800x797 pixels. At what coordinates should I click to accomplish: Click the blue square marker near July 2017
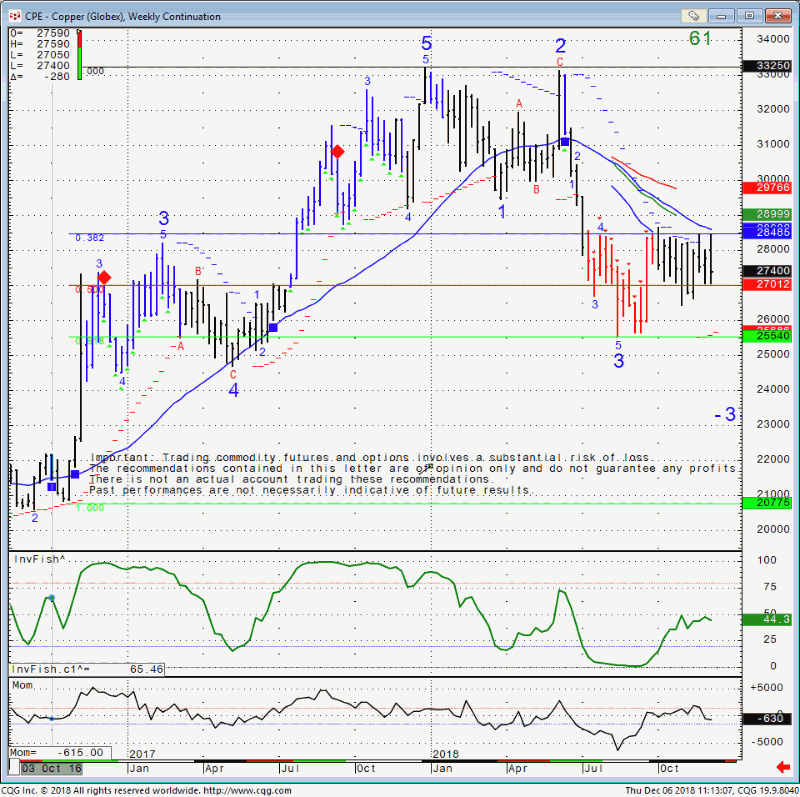(274, 327)
